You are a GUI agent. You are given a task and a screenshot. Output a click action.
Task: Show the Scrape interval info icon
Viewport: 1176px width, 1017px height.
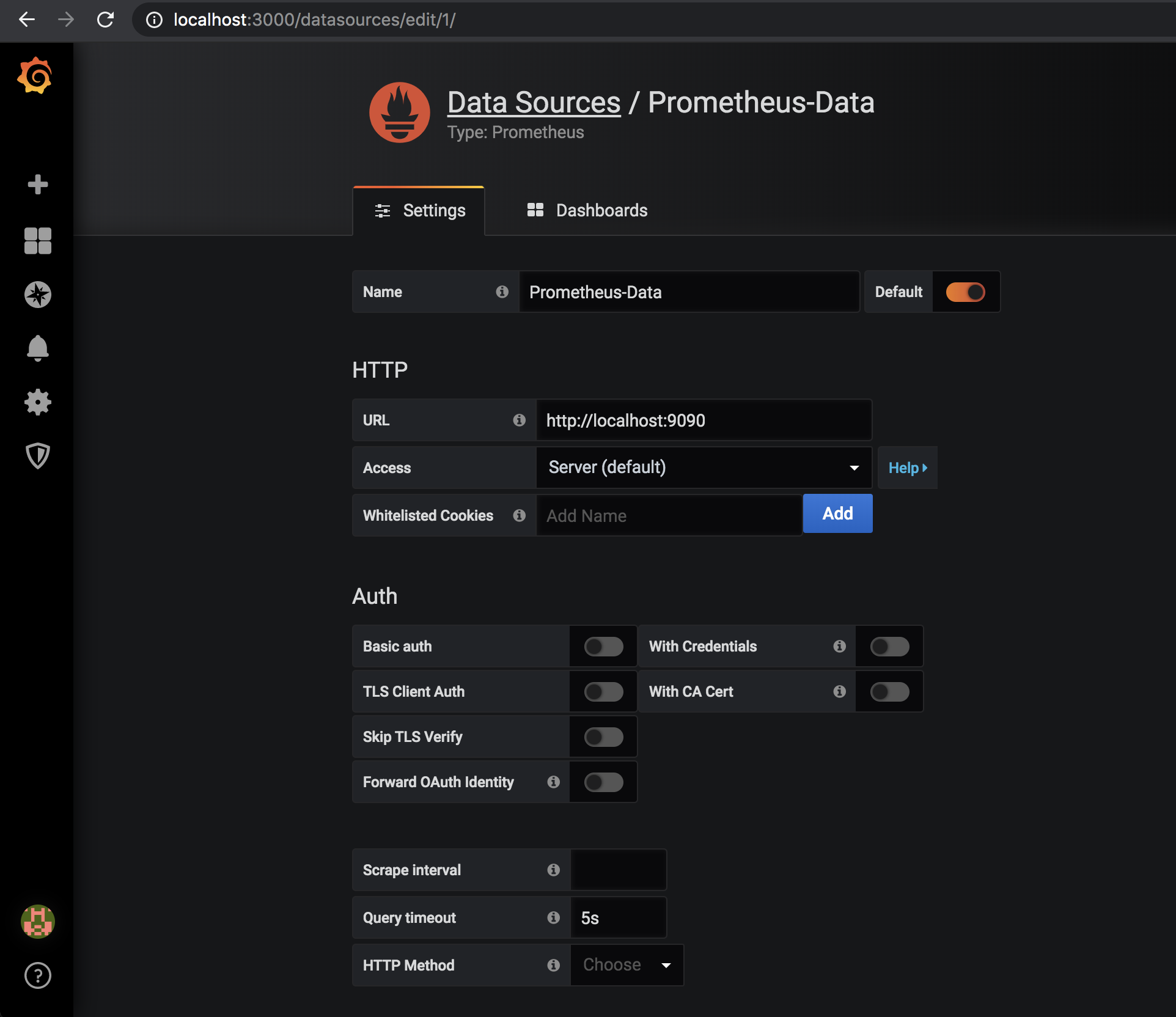tap(554, 870)
